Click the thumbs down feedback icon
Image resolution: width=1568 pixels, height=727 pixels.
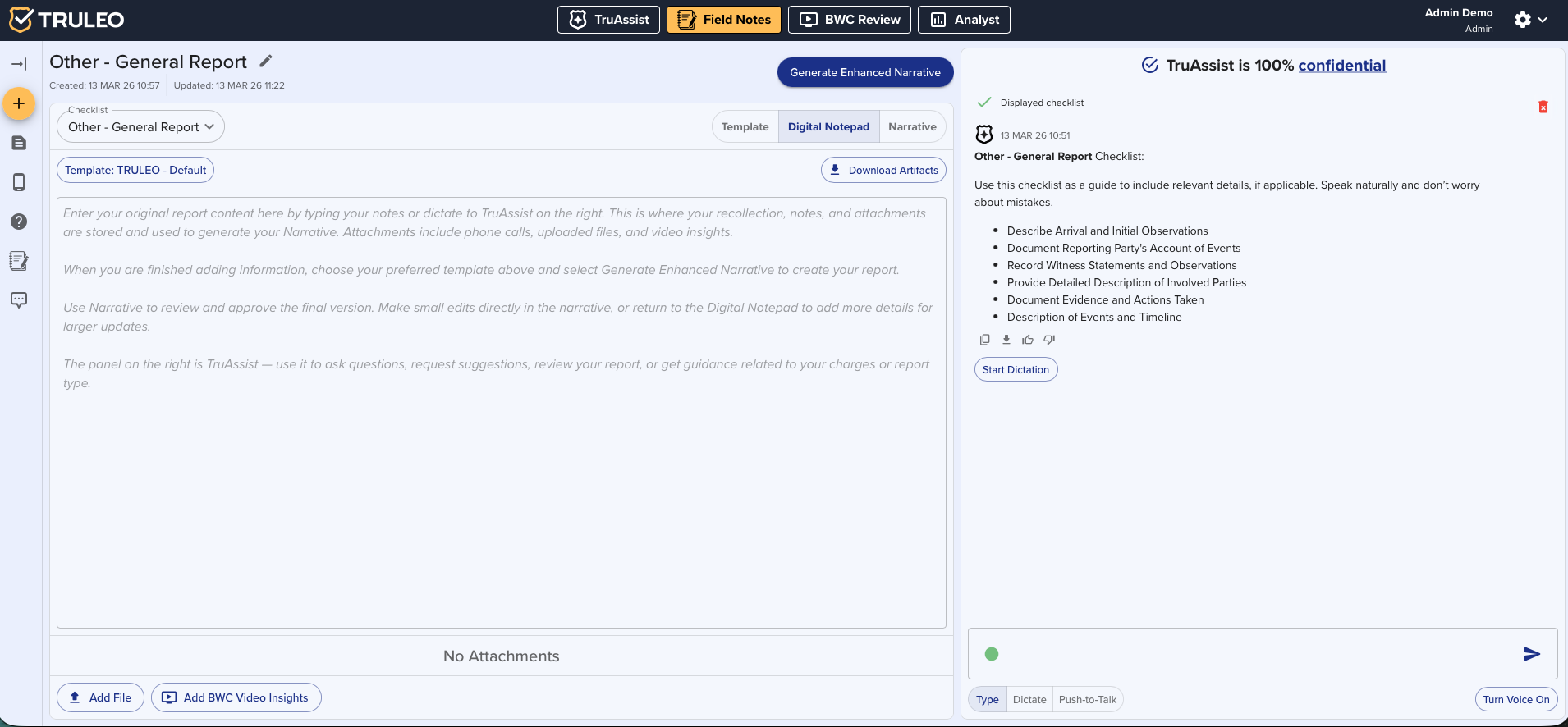pyautogui.click(x=1049, y=340)
